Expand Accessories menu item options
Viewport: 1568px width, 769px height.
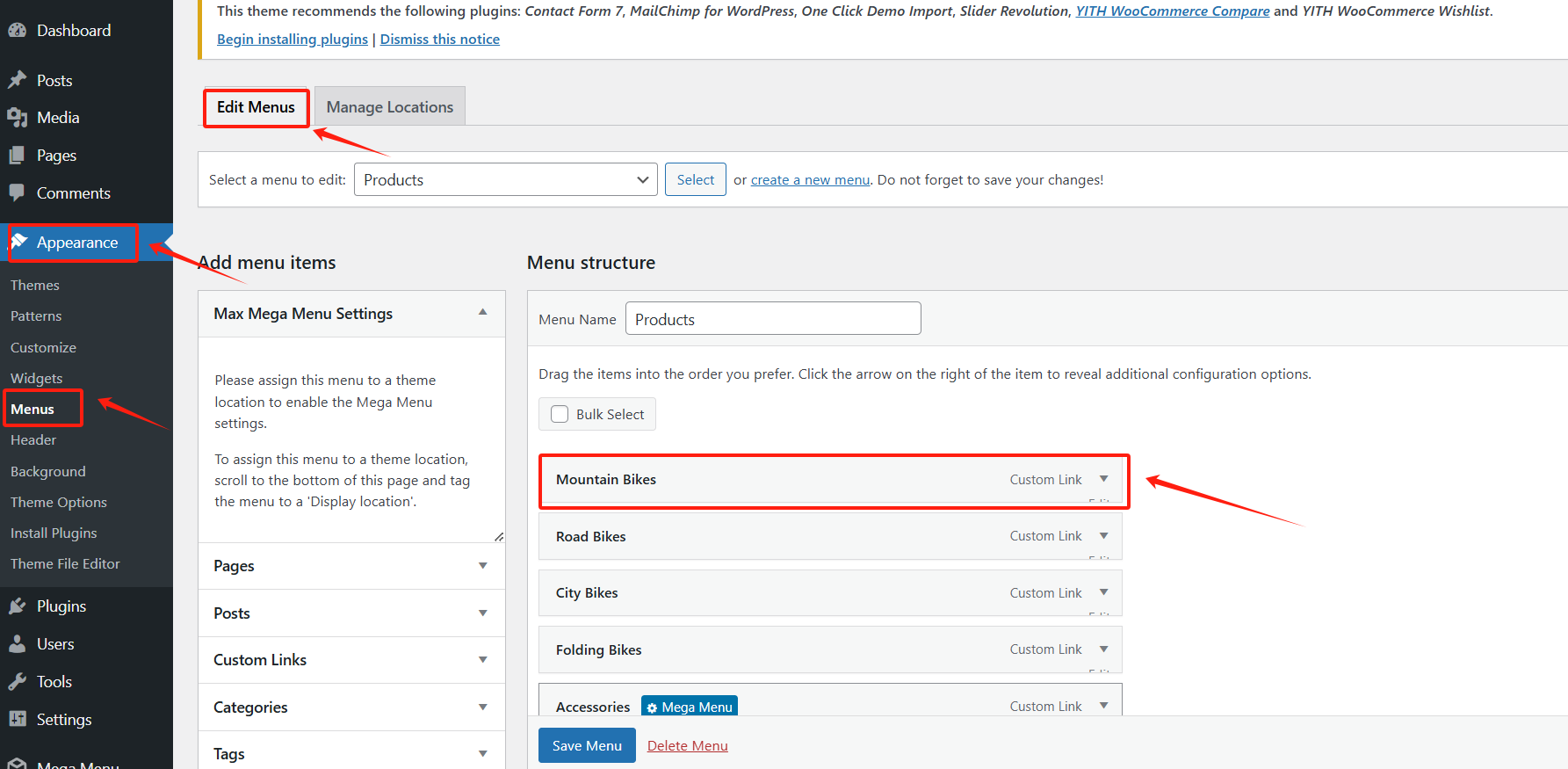1104,706
